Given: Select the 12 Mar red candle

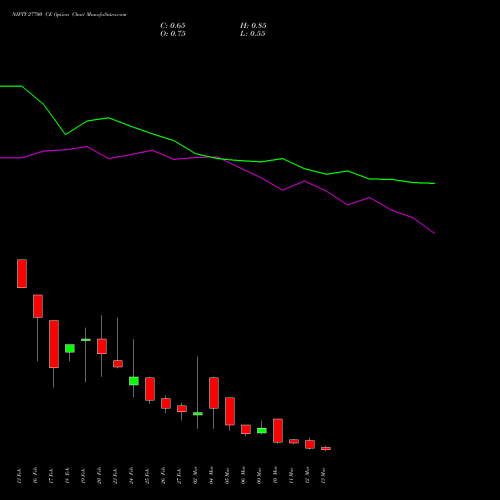Looking at the screenshot, I should 310,444.
